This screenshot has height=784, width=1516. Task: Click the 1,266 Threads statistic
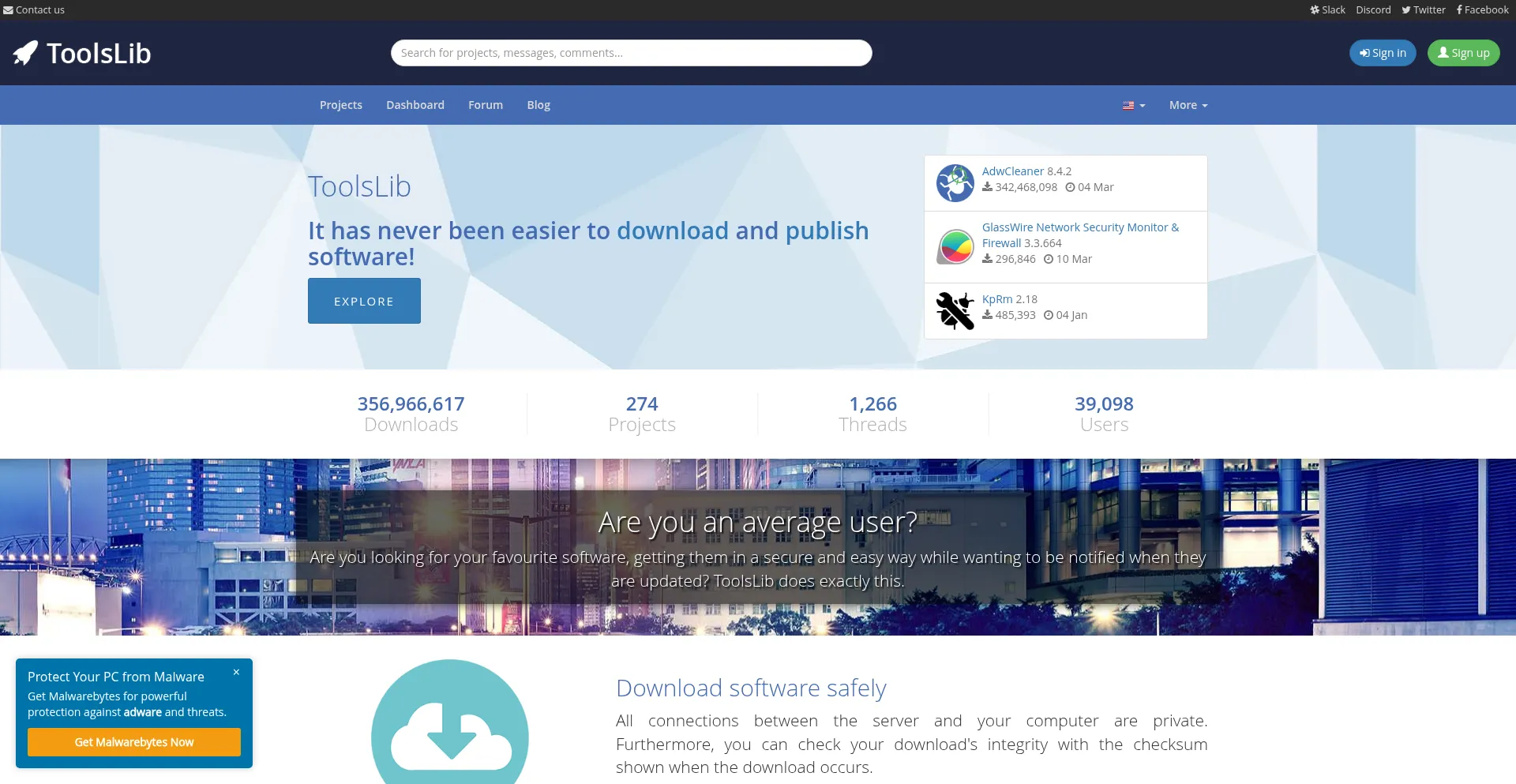[x=872, y=415]
